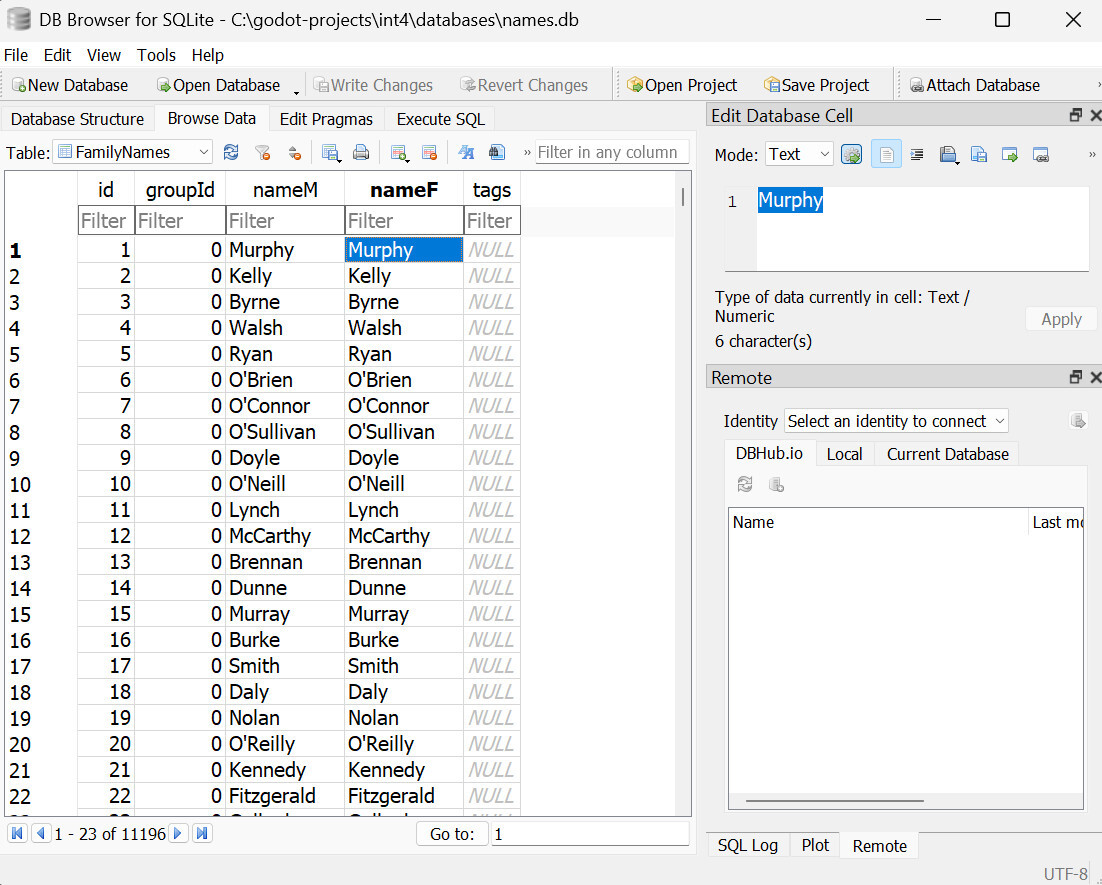Insert a new record in table
Image resolution: width=1102 pixels, height=885 pixels.
399,152
